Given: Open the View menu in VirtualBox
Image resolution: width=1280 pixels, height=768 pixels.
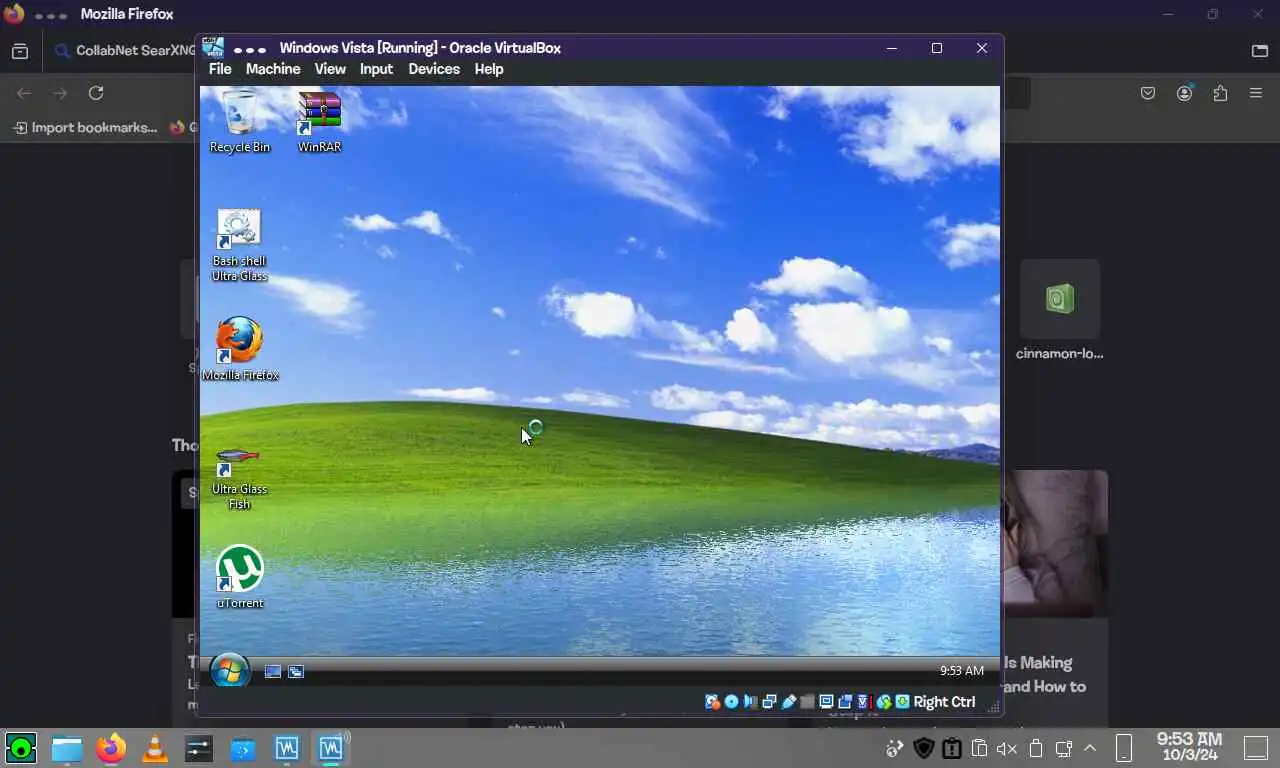Looking at the screenshot, I should click(x=330, y=69).
